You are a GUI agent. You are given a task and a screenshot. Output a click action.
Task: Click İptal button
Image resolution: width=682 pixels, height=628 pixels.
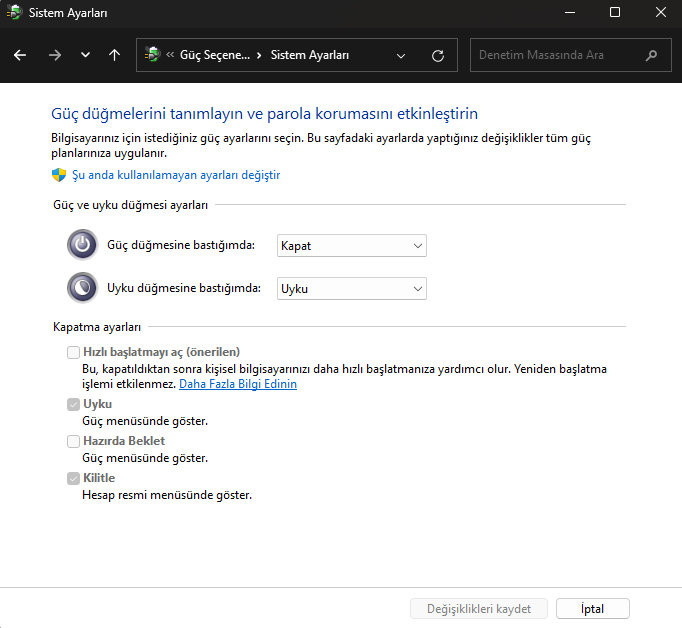coord(592,608)
